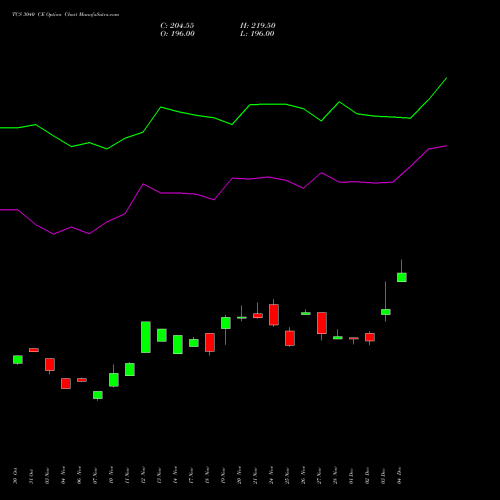Viewport: 500px width, 500px height.
Task: Select the 10 Nov green candlestick
Action: pos(114,380)
